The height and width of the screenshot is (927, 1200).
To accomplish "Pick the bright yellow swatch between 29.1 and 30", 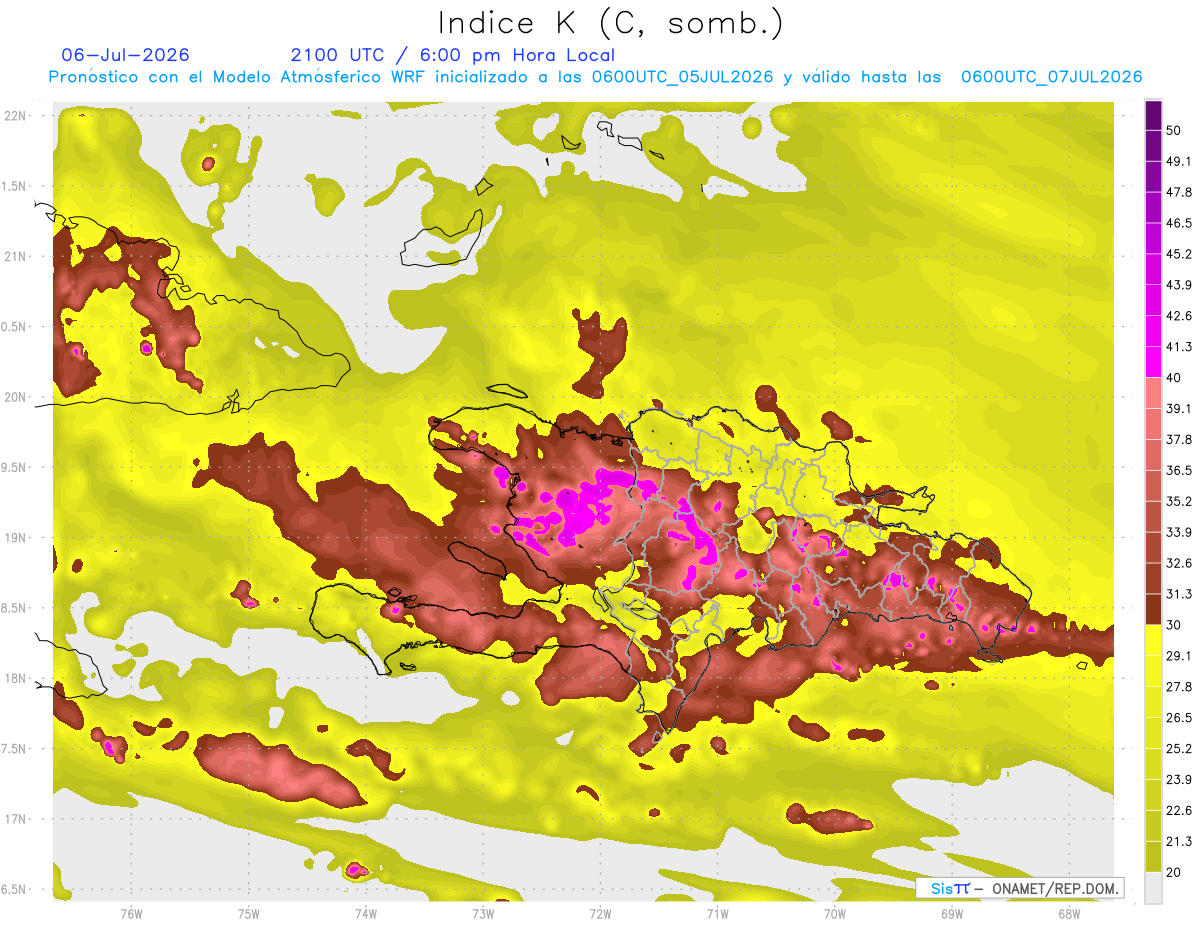I will pos(1153,641).
